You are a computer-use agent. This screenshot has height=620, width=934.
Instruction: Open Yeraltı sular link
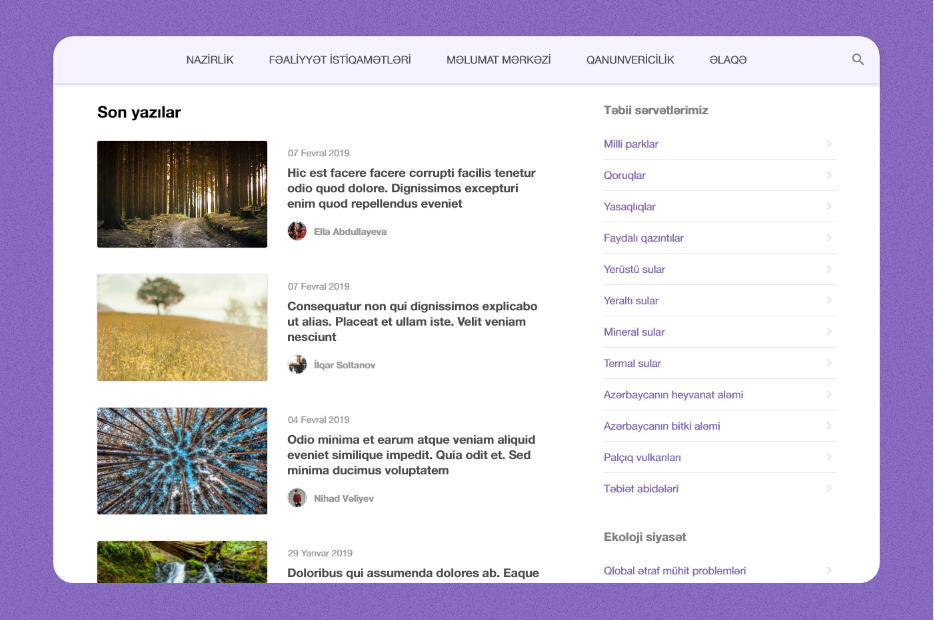tap(631, 301)
